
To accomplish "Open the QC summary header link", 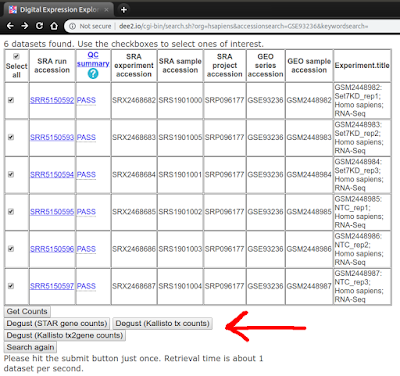I will coord(93,59).
